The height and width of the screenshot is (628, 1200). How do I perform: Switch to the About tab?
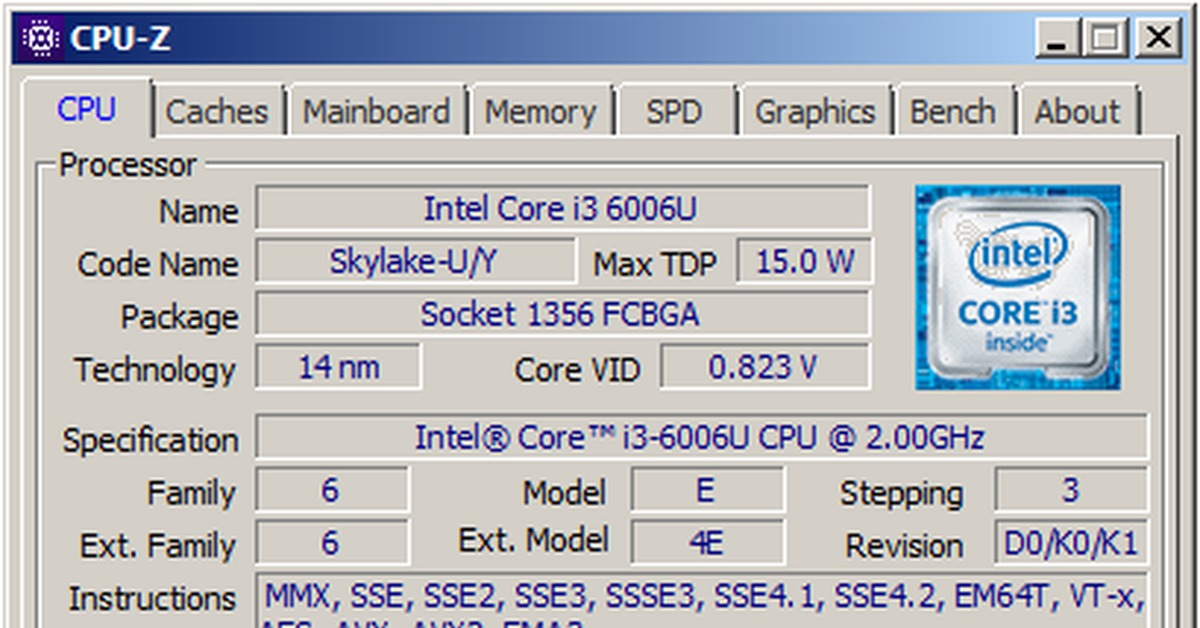click(1077, 112)
